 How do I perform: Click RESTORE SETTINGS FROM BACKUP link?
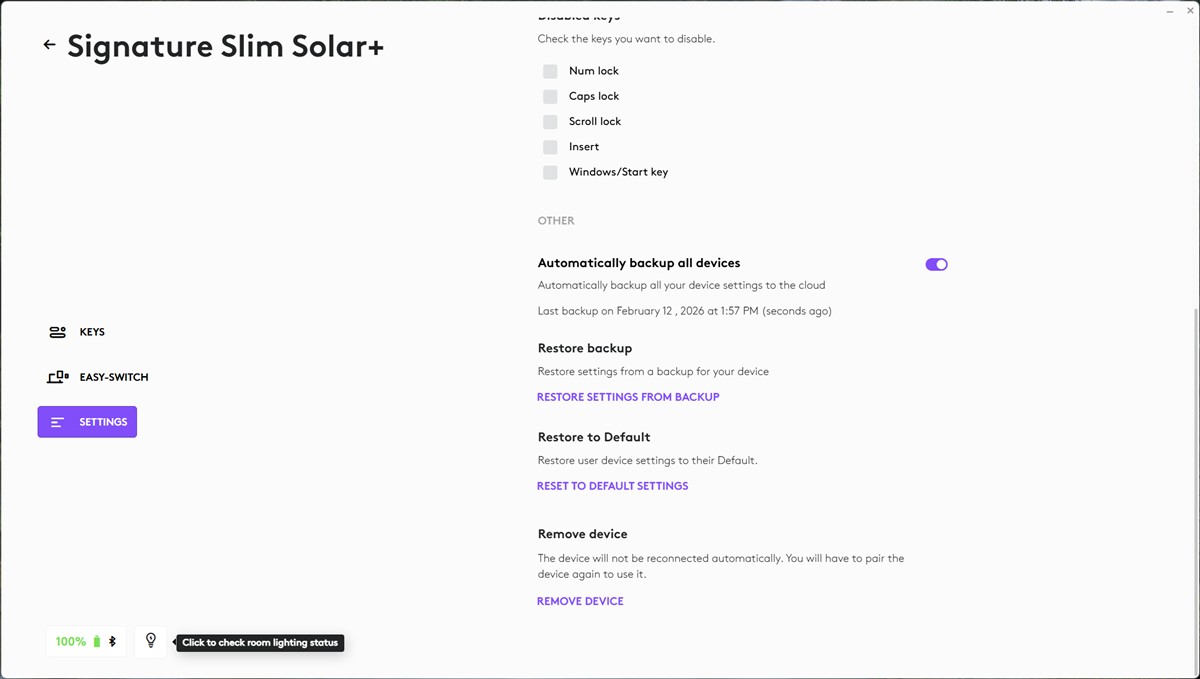click(x=628, y=397)
